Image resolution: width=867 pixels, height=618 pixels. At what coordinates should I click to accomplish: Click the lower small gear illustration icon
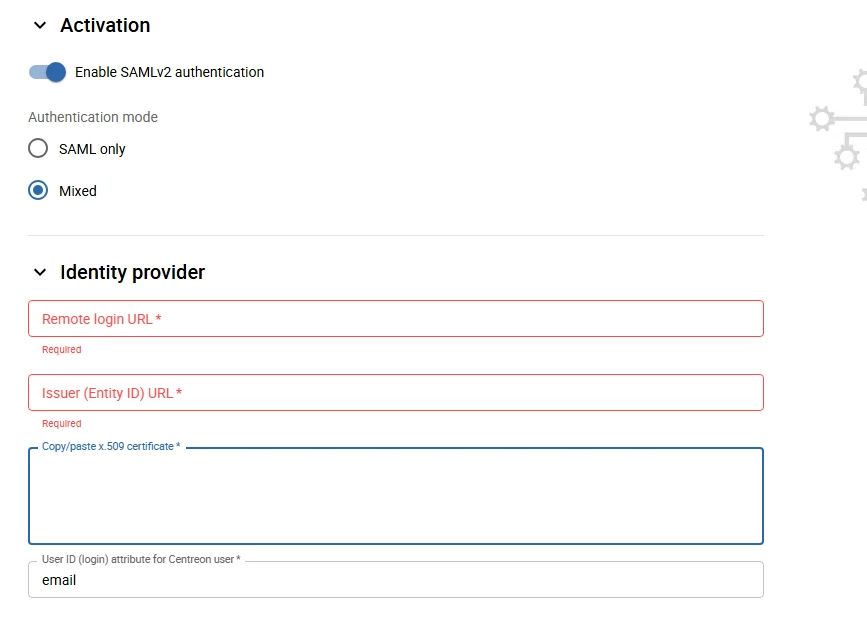[x=847, y=157]
